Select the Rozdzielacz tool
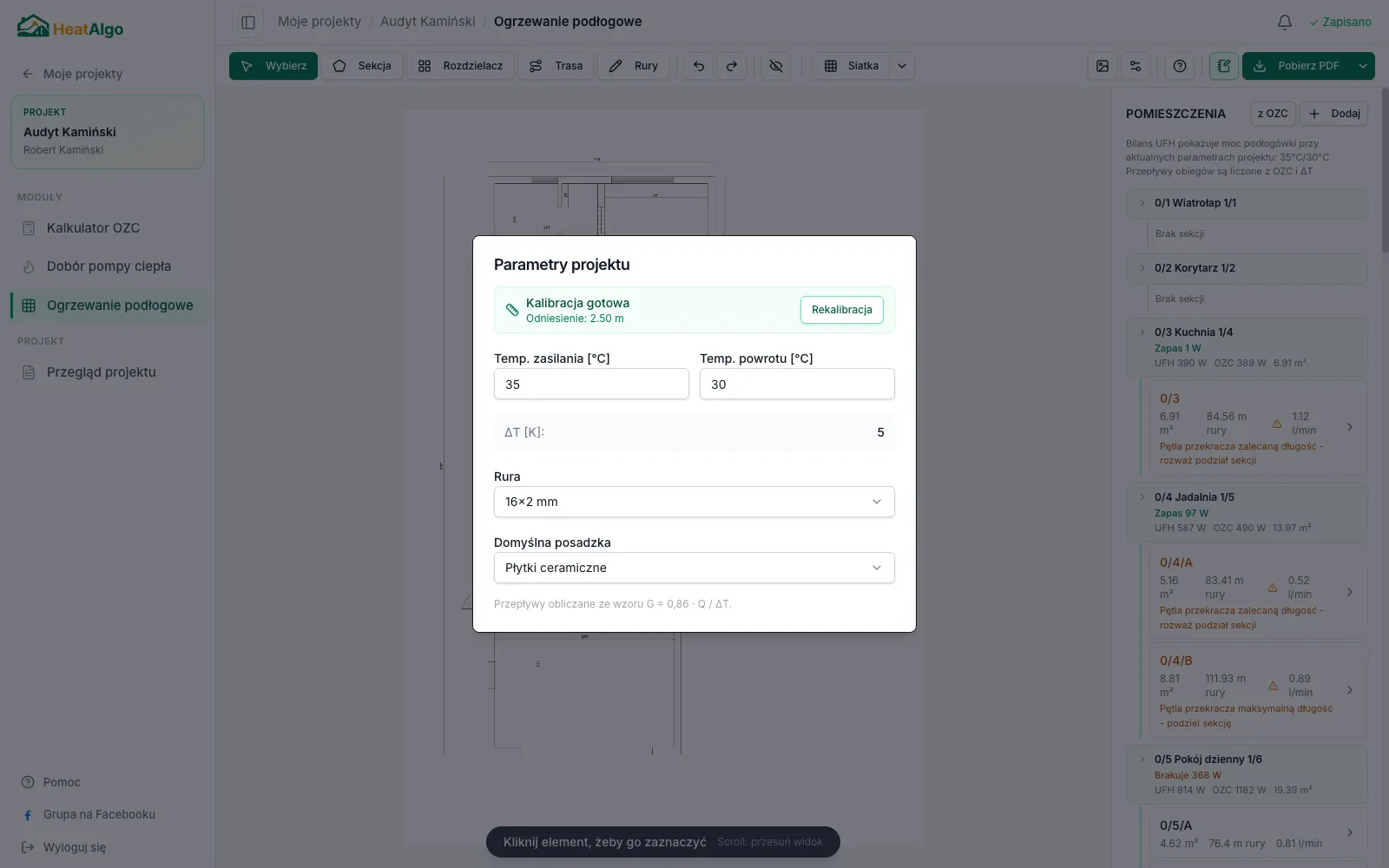Viewport: 1389px width, 868px height. (460, 66)
